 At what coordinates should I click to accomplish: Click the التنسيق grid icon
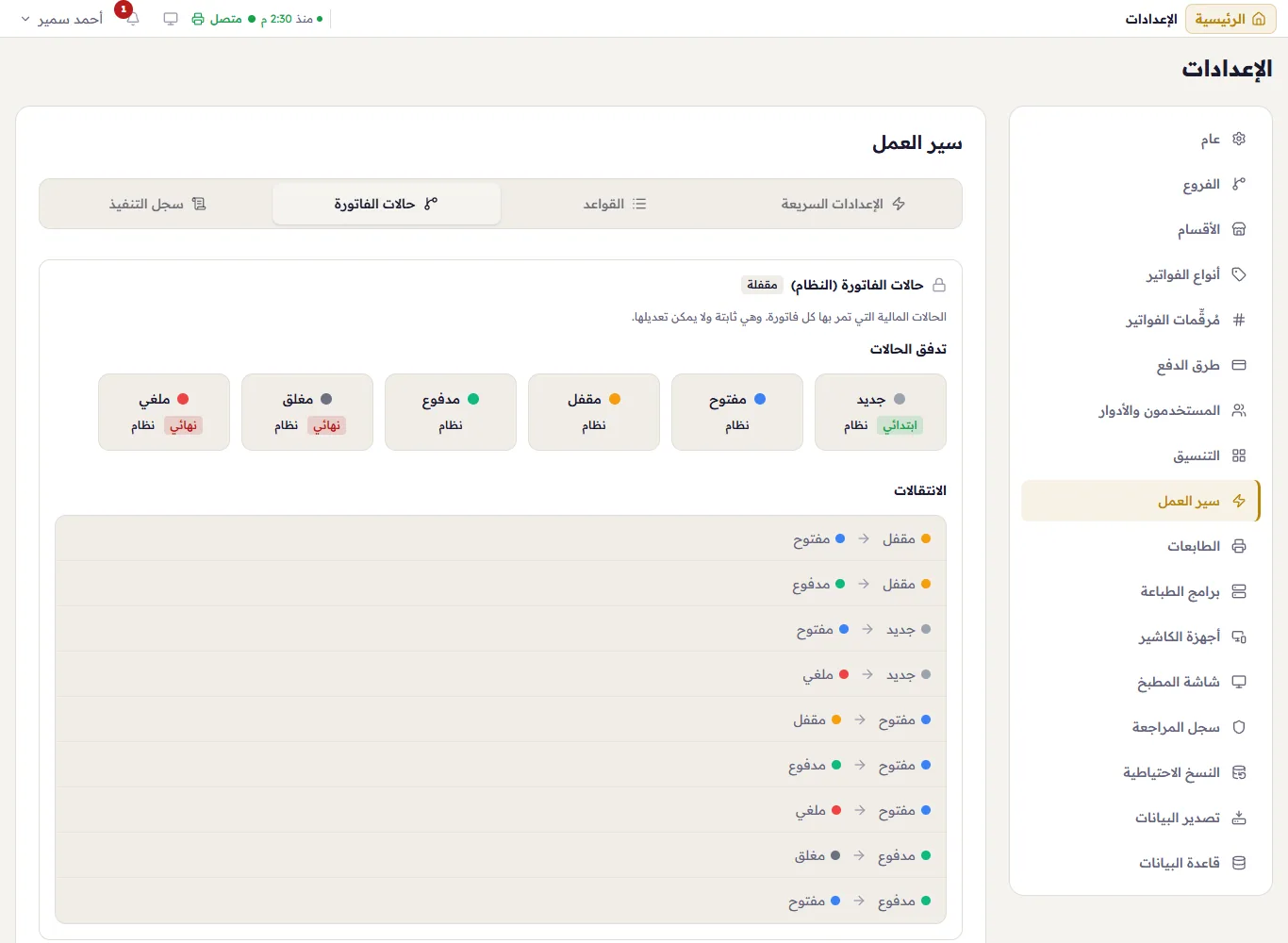tap(1239, 455)
